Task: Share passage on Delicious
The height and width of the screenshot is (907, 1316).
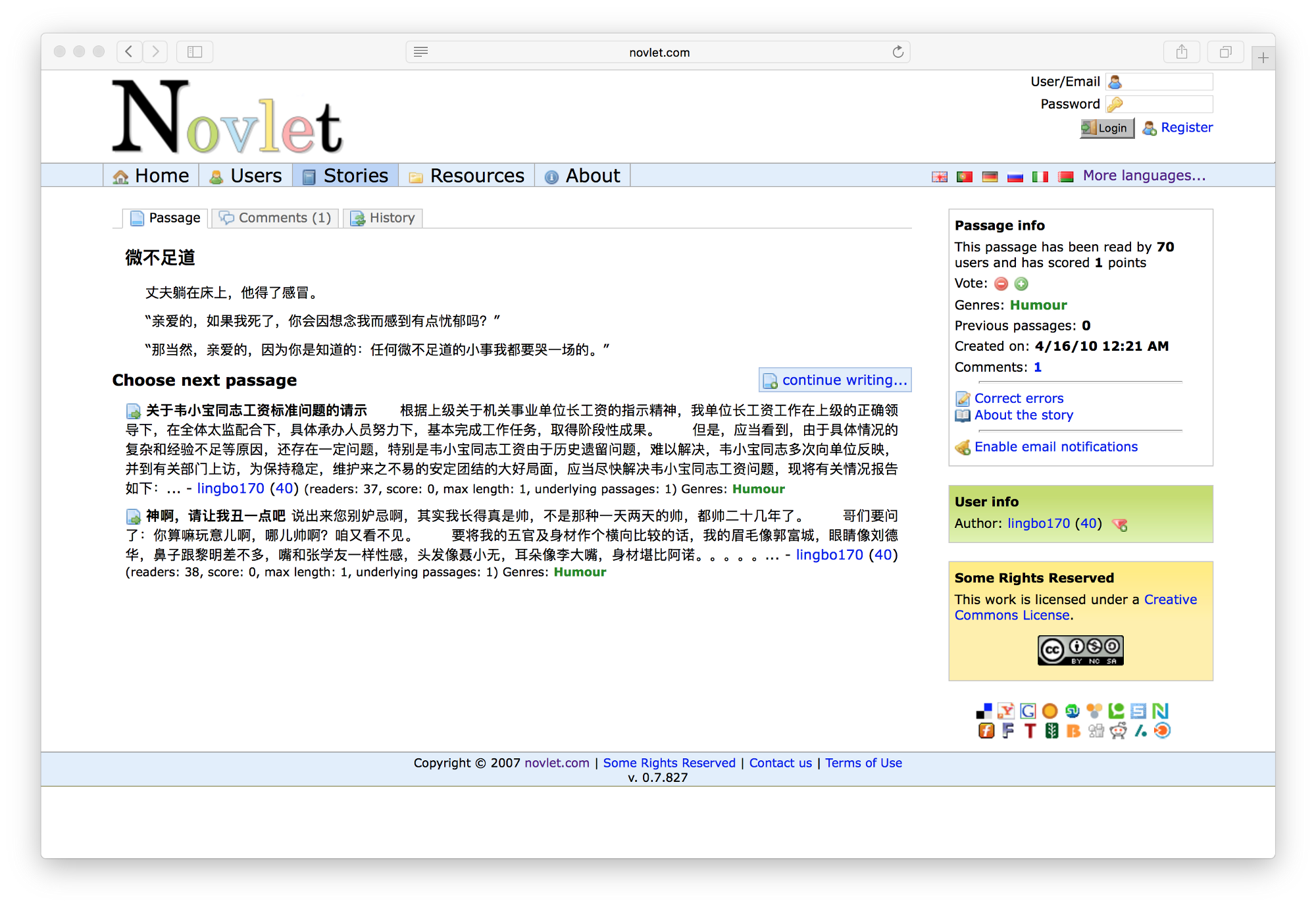Action: [984, 711]
